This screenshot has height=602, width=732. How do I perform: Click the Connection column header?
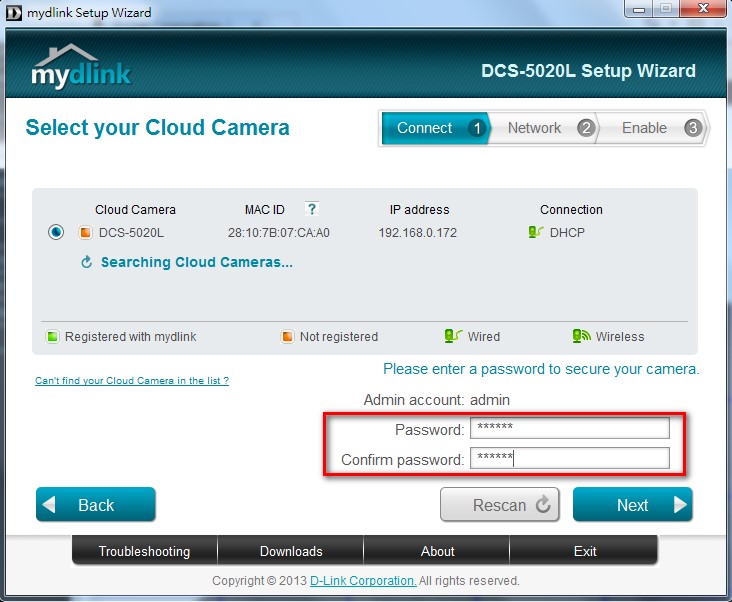tap(571, 210)
